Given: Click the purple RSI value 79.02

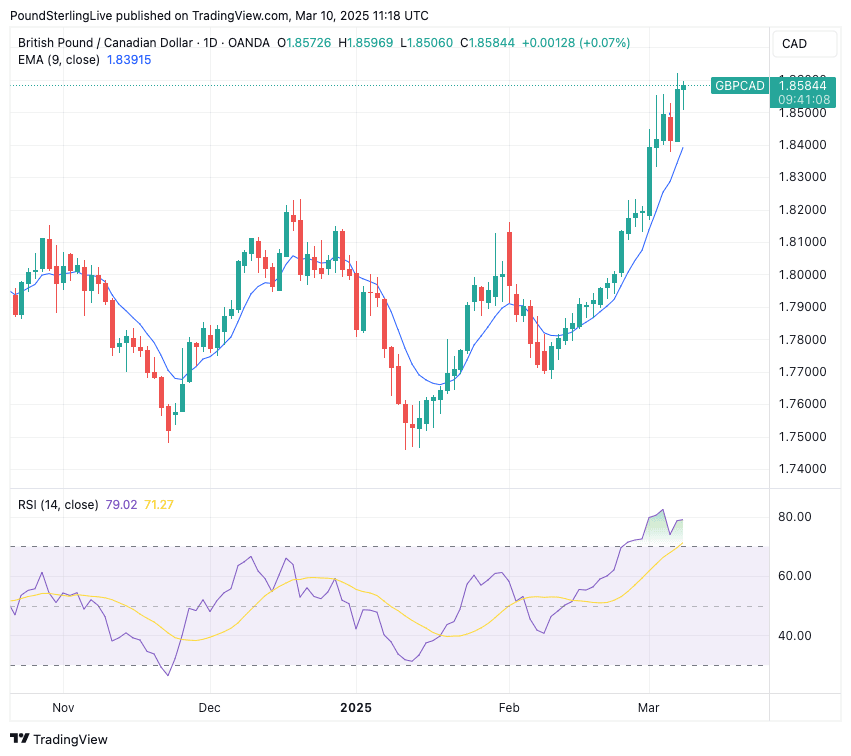Looking at the screenshot, I should click(x=121, y=505).
